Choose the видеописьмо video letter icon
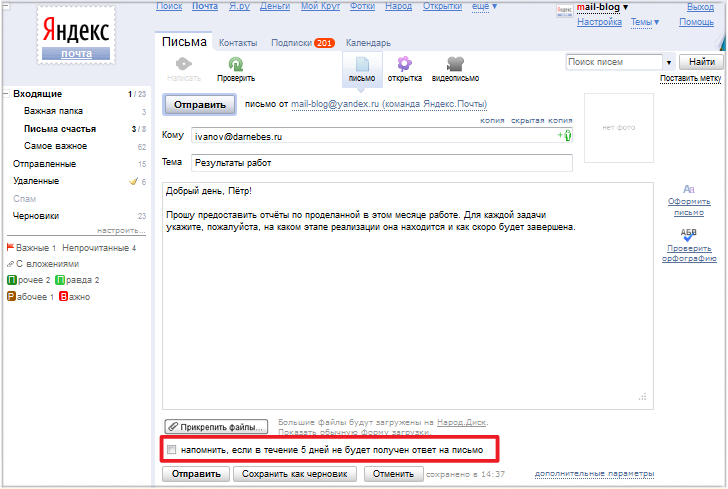728x489 pixels. tap(455, 64)
